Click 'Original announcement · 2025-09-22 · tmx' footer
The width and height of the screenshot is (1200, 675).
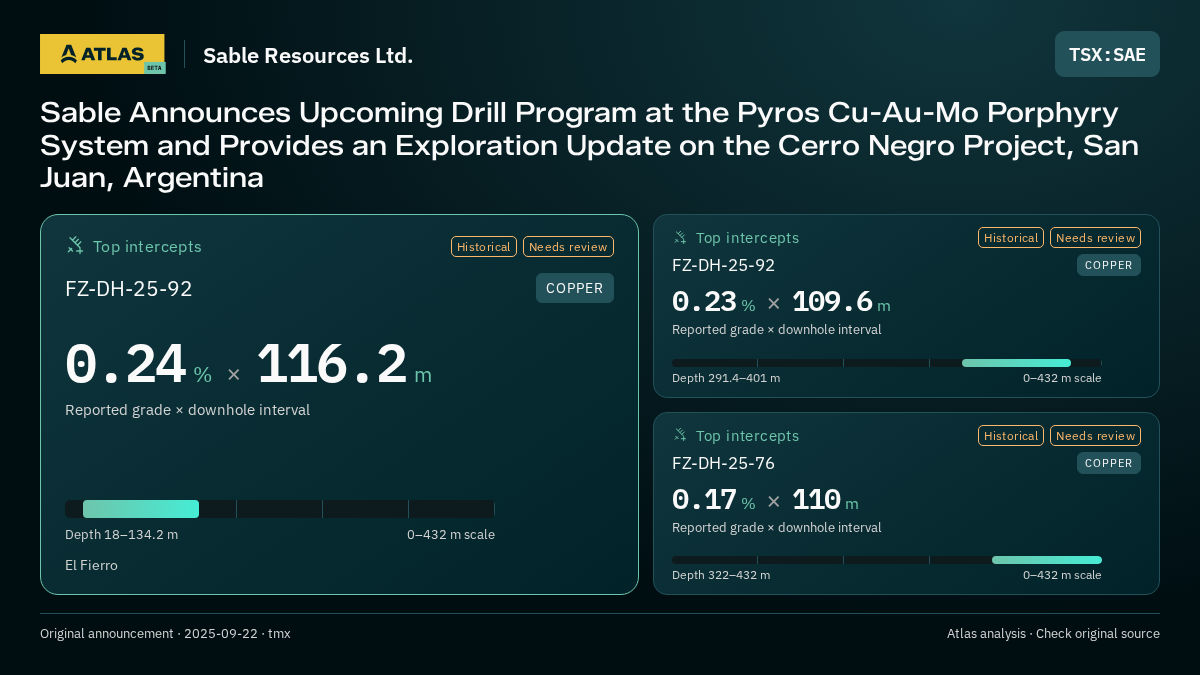(x=165, y=634)
